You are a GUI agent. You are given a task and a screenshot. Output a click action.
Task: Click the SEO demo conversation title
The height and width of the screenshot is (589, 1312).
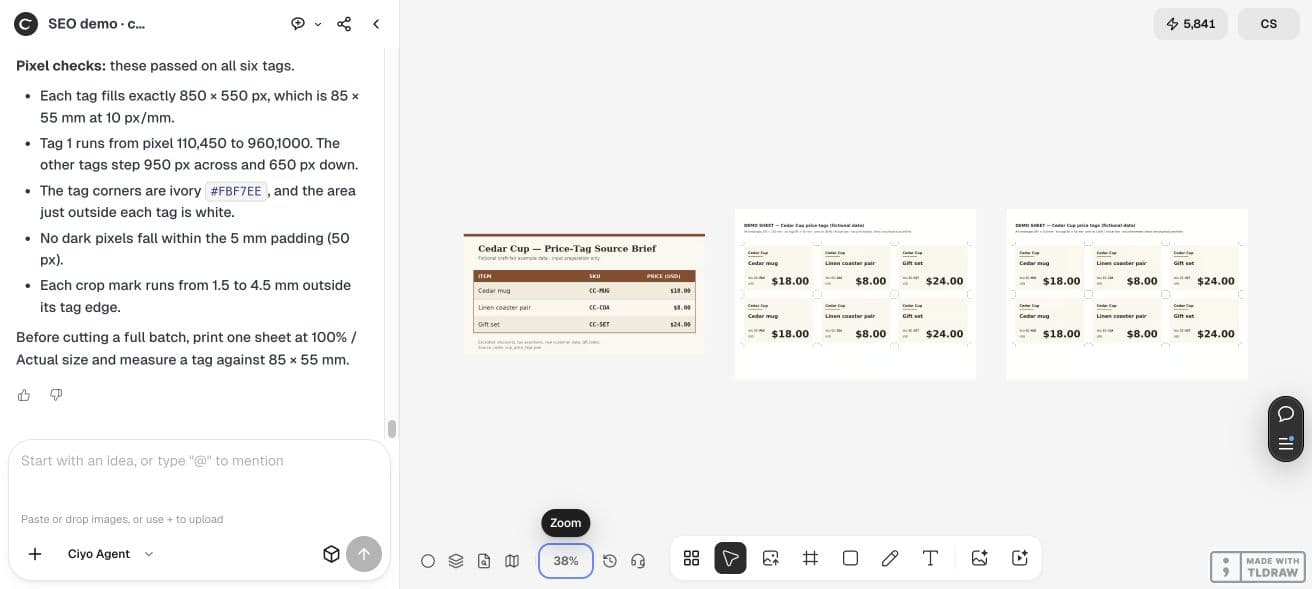[x=96, y=24]
